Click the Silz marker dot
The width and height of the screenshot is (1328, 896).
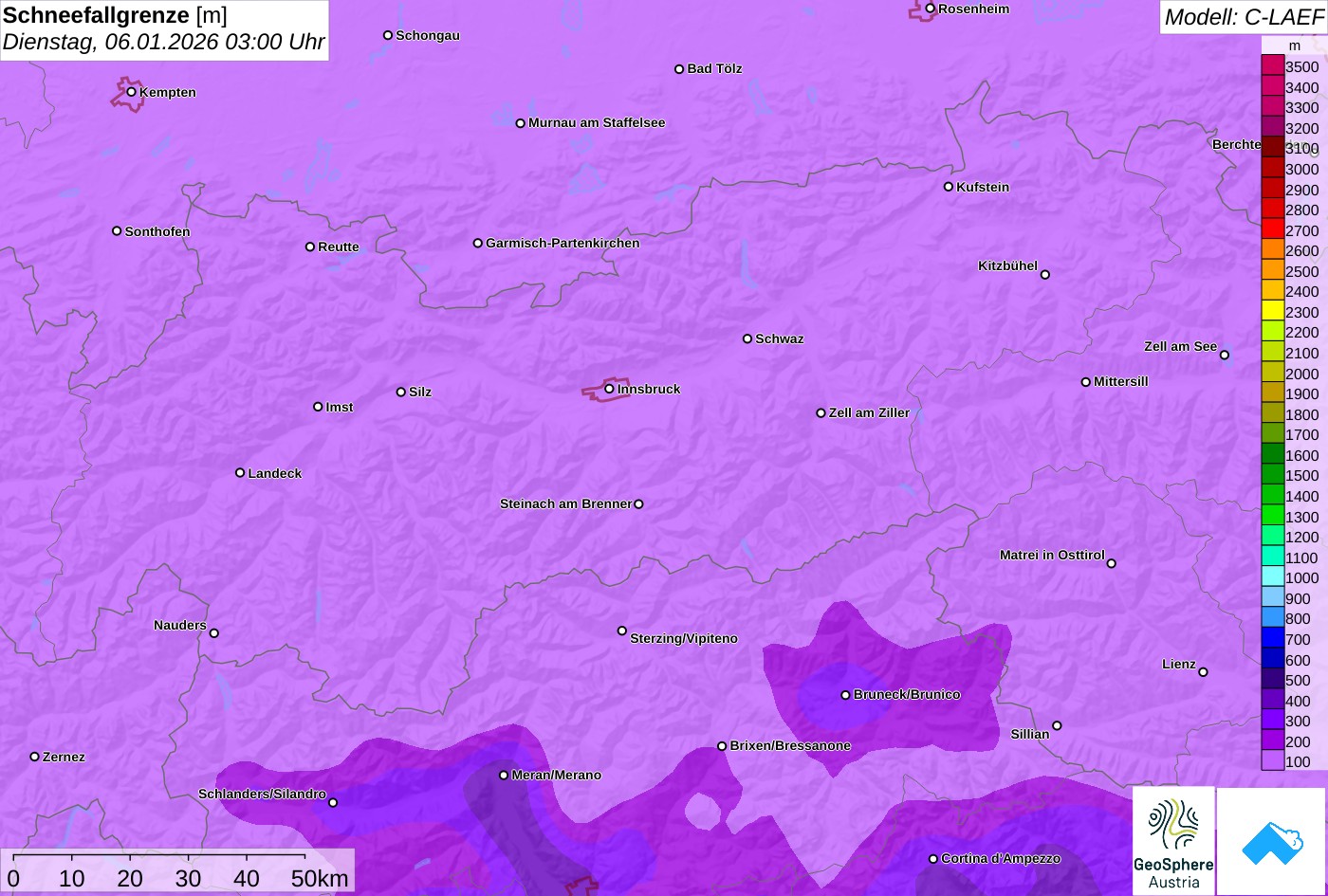click(401, 392)
